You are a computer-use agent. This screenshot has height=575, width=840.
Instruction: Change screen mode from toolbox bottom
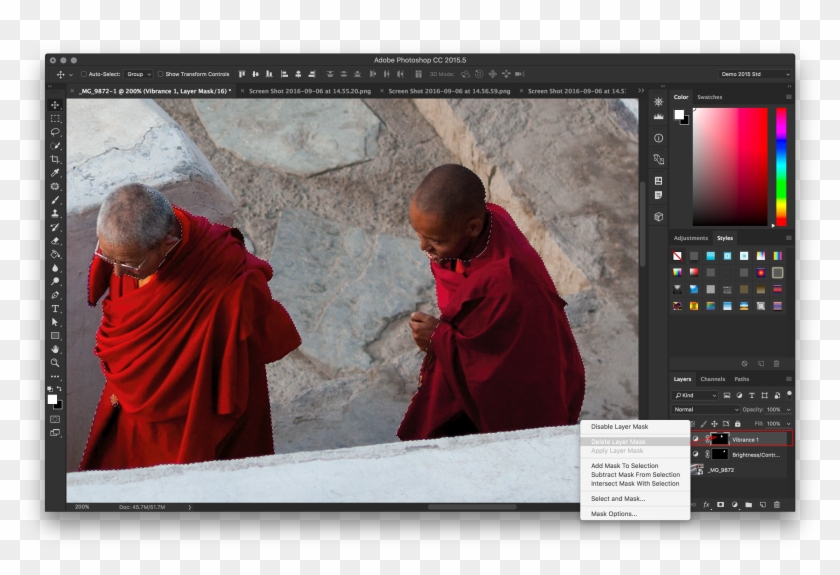point(55,432)
